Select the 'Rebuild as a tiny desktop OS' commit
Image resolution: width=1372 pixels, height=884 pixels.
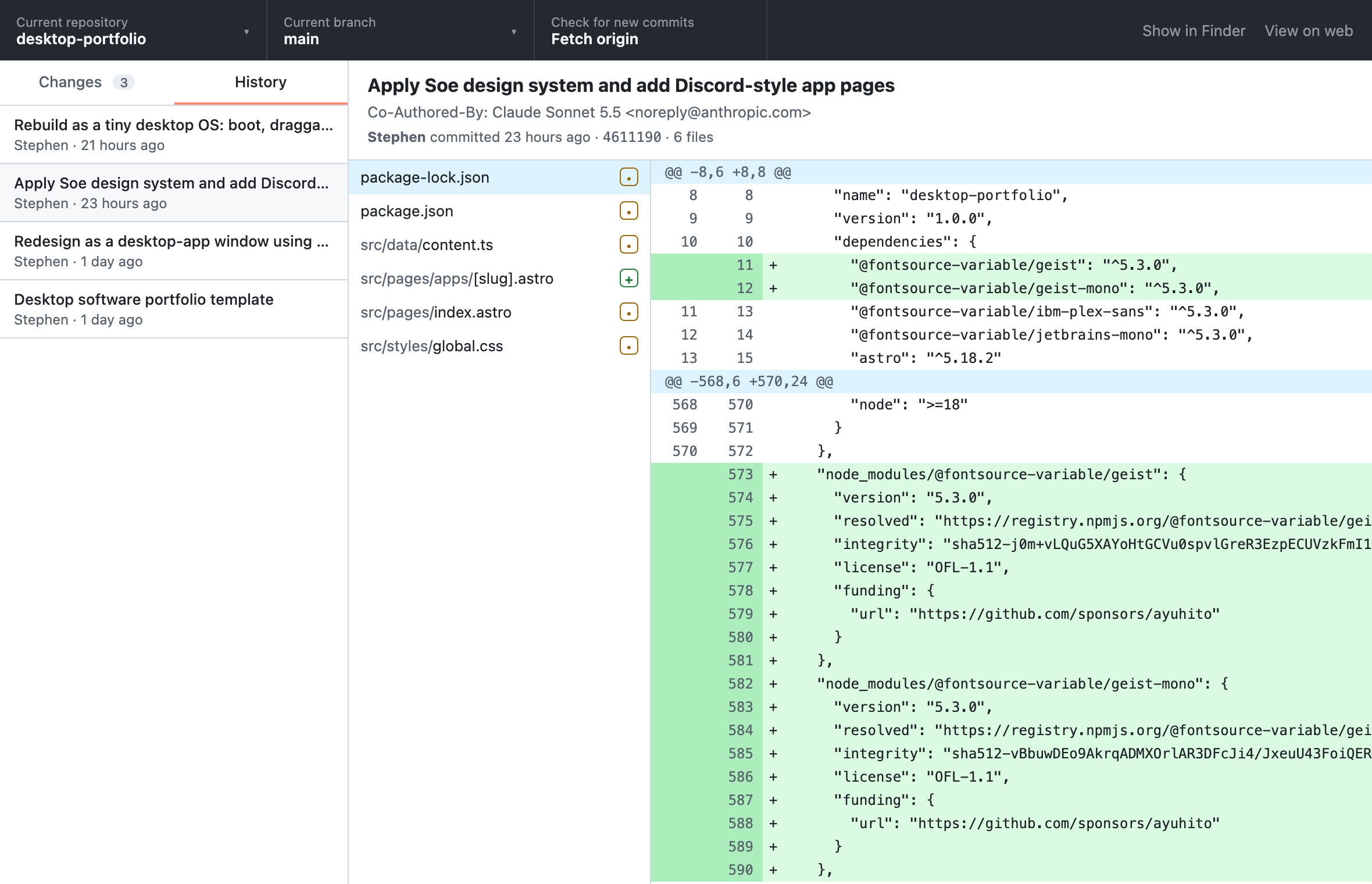pyautogui.click(x=174, y=134)
